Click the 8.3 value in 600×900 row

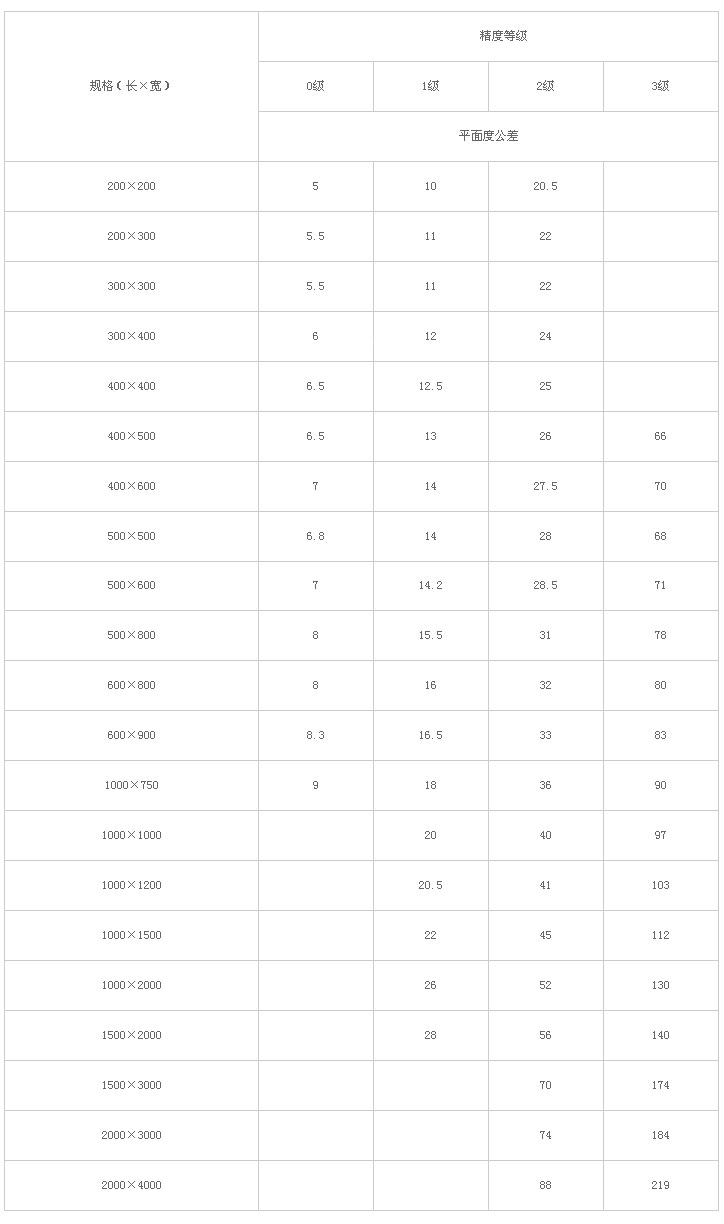coord(316,735)
